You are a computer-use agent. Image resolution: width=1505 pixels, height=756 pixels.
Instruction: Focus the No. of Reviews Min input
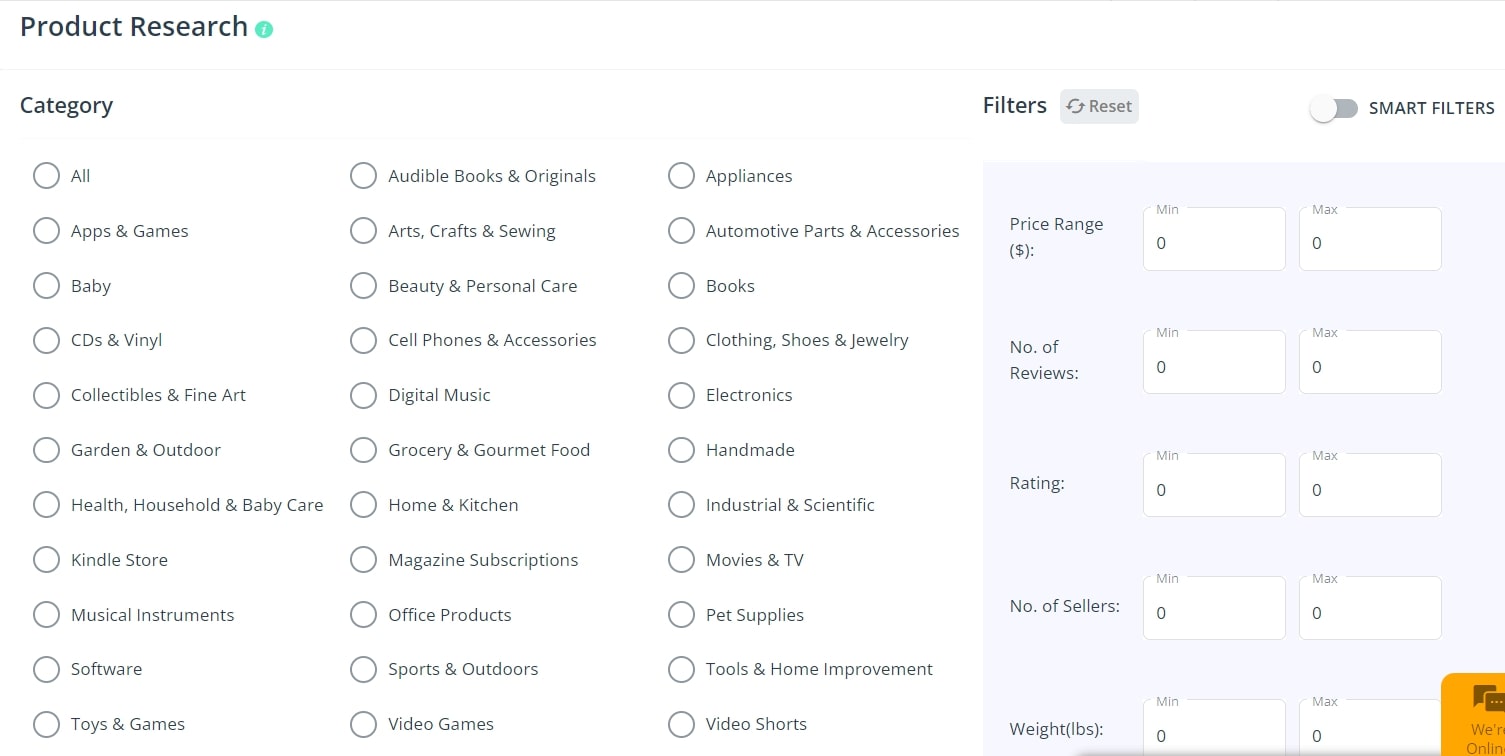(1214, 362)
